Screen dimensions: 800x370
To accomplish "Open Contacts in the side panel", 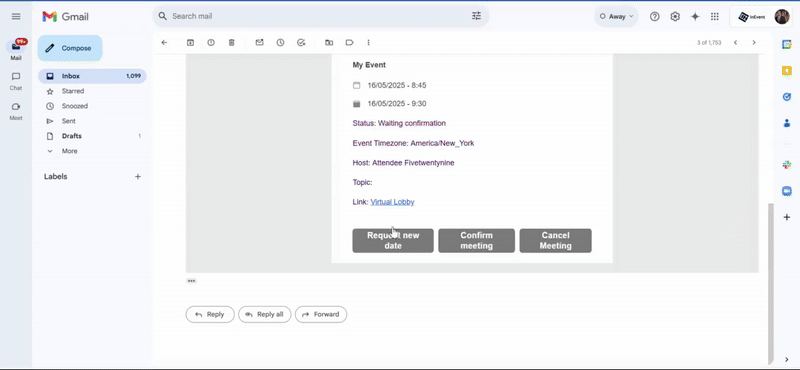I will tap(787, 123).
